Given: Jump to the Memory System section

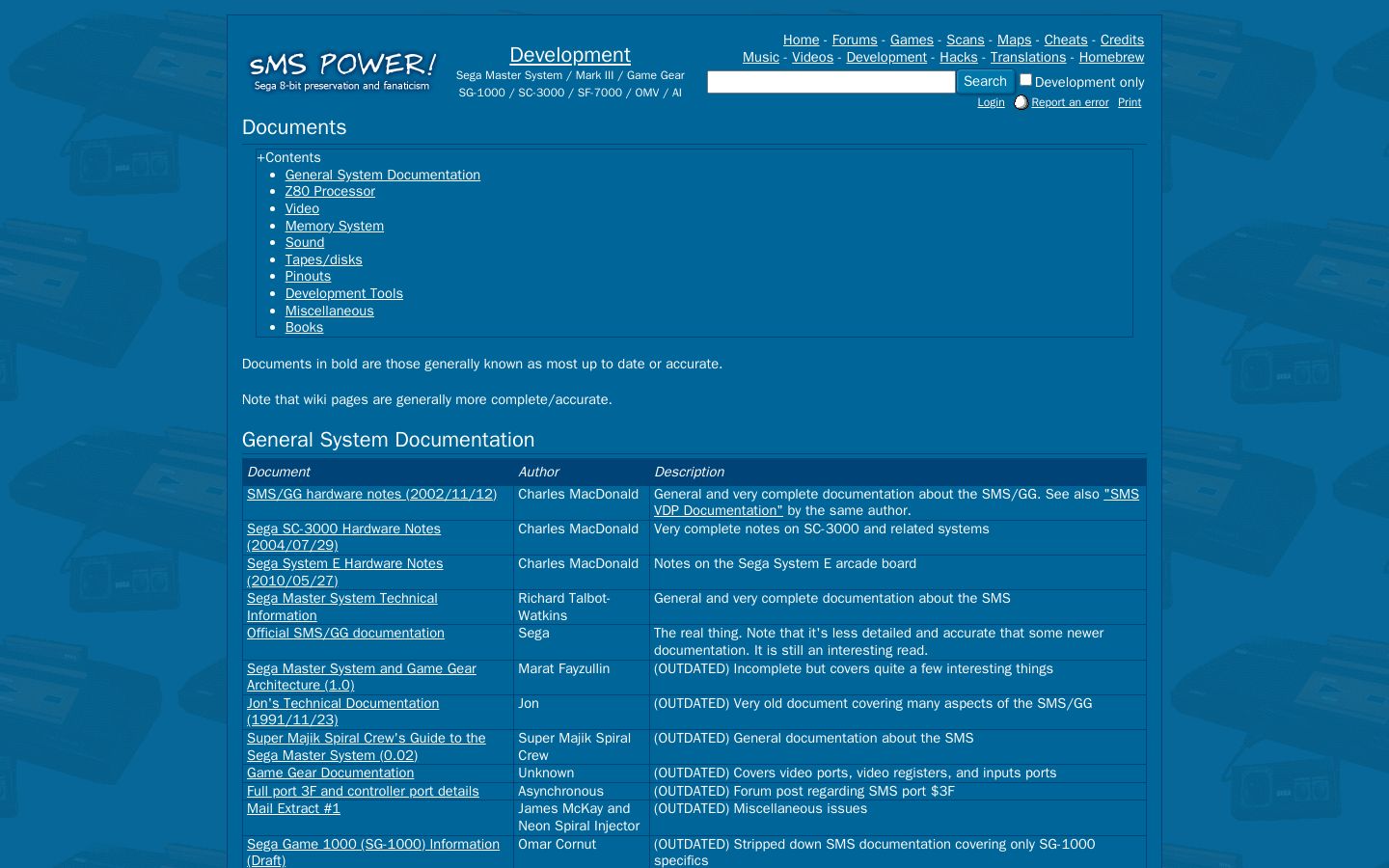Looking at the screenshot, I should pyautogui.click(x=335, y=226).
